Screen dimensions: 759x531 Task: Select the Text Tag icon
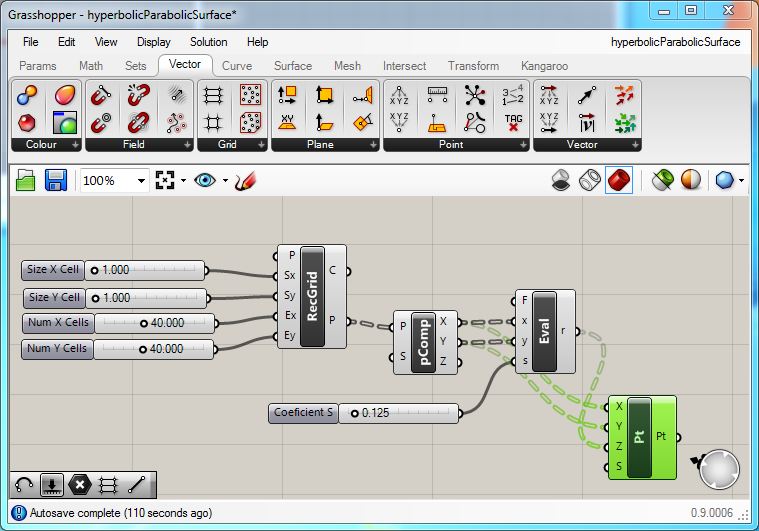point(513,123)
